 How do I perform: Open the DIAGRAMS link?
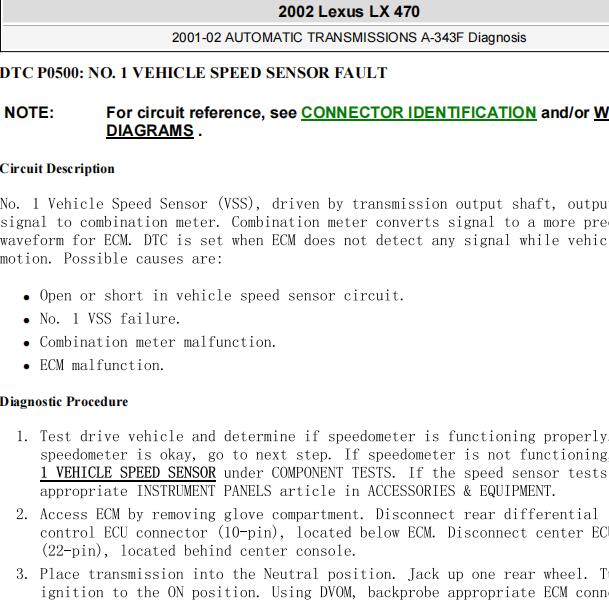pyautogui.click(x=150, y=131)
